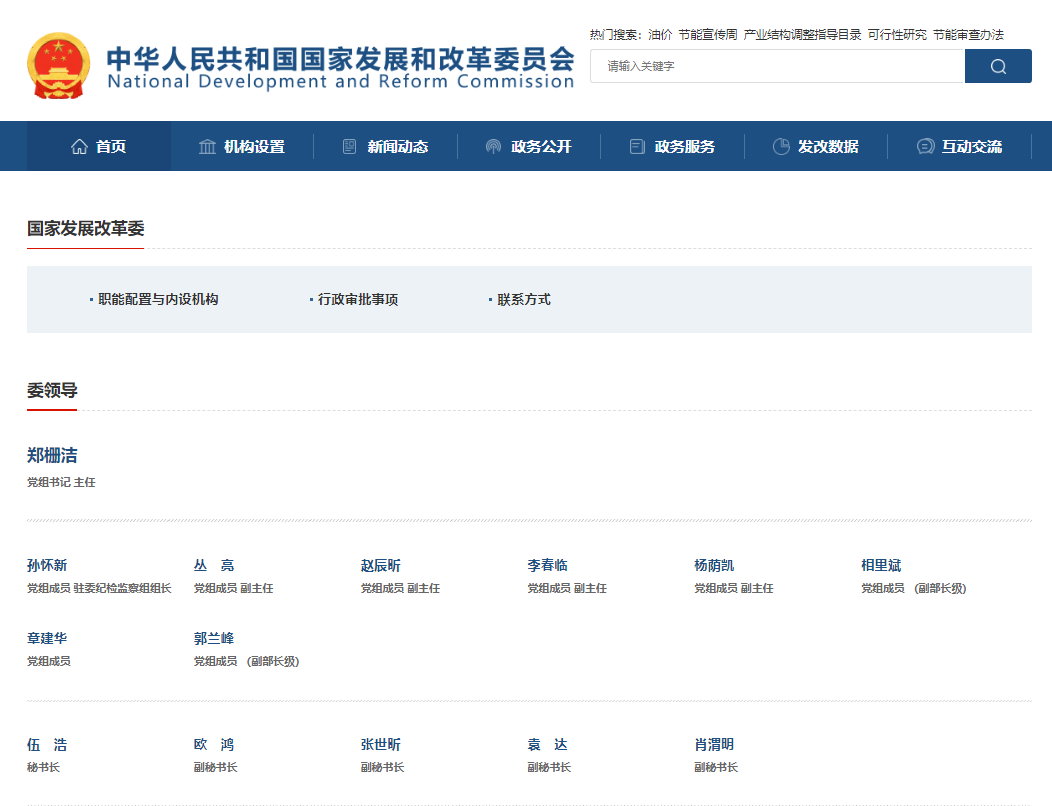Click the pie chart icon beside 发改数据
Viewport: 1052px width, 806px height.
[781, 147]
